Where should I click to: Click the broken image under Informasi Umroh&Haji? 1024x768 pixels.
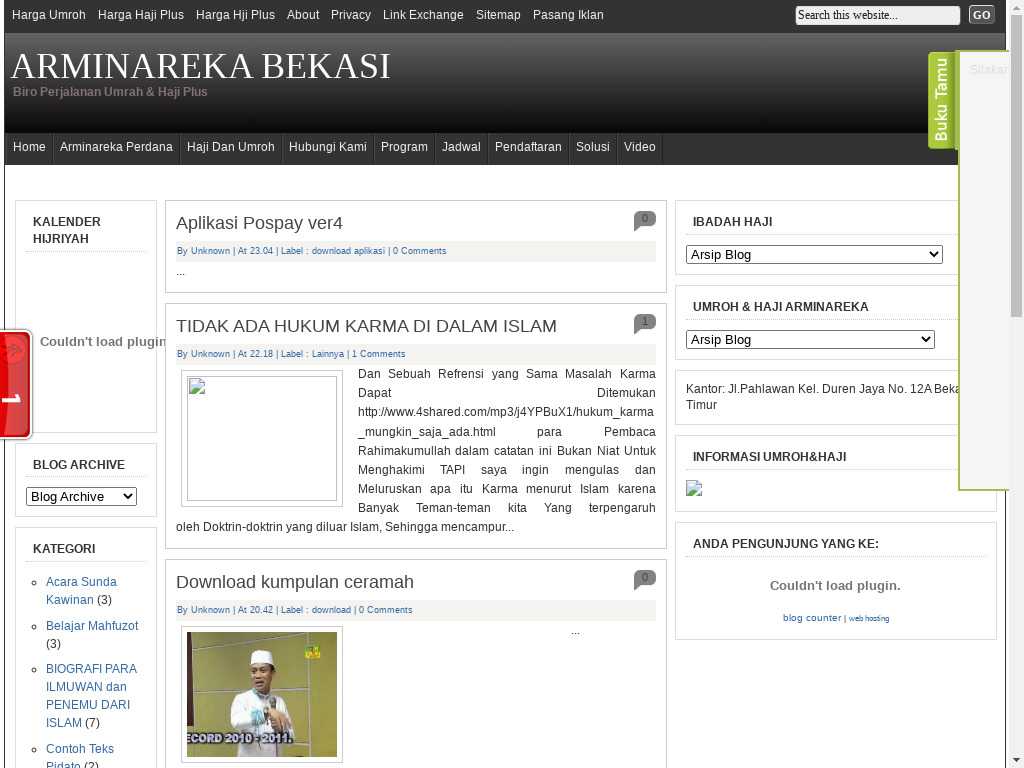tap(694, 489)
